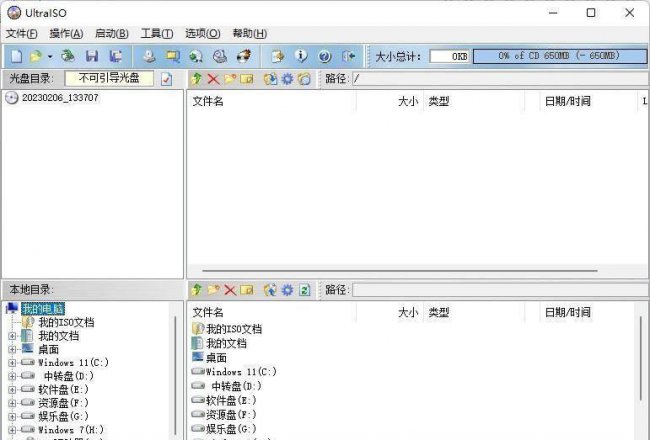Viewport: 650px width, 440px height.
Task: Click the red X Delete icon in image pane toolbar
Action: [213, 79]
